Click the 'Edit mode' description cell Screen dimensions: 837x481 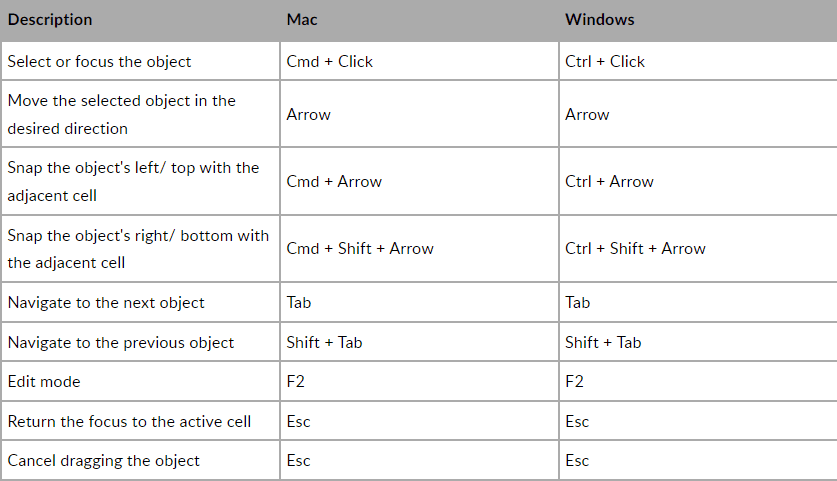[x=44, y=381]
